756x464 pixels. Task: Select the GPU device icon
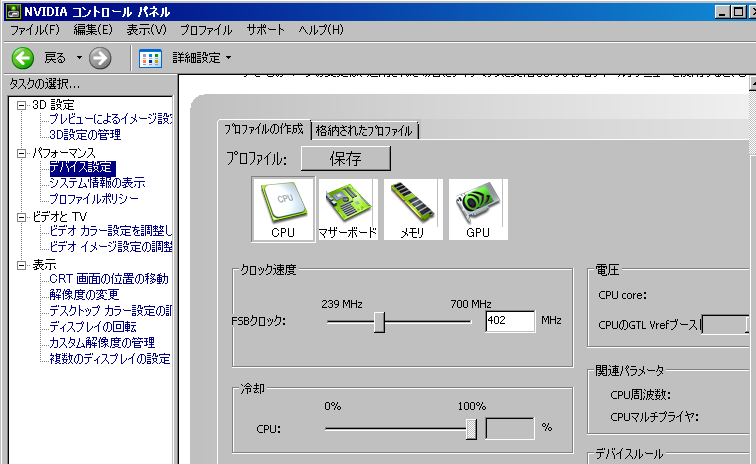point(478,209)
